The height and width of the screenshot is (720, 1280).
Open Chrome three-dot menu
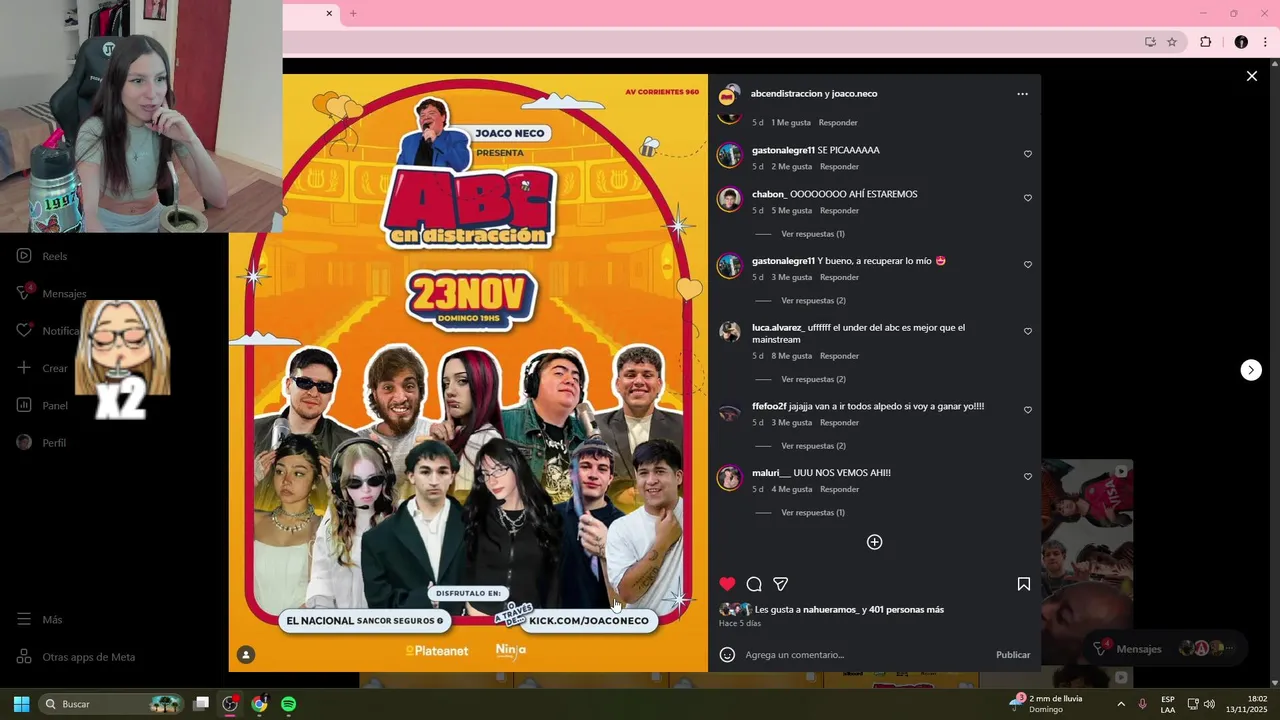[x=1265, y=42]
